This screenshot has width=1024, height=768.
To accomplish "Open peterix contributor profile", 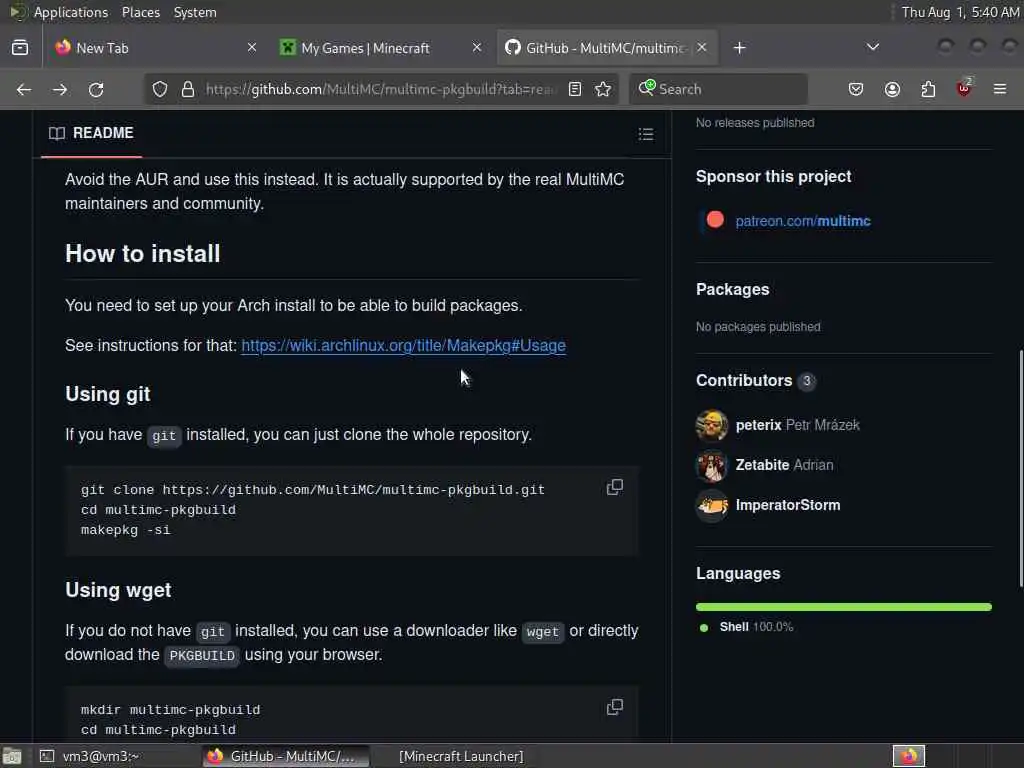I will pos(758,425).
